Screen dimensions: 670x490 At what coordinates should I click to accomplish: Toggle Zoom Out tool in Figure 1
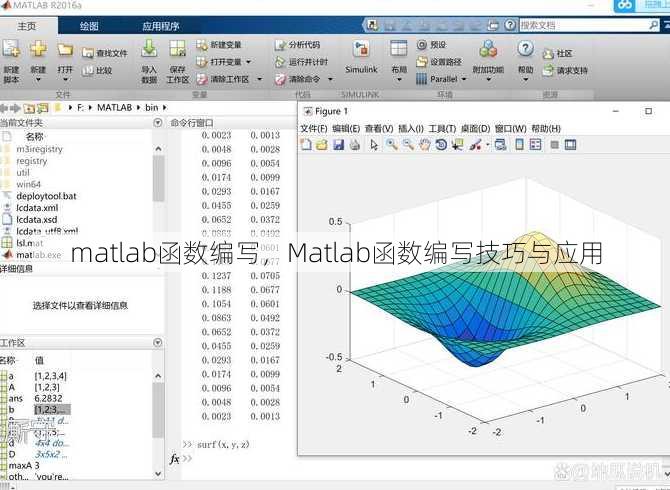pyautogui.click(x=408, y=145)
